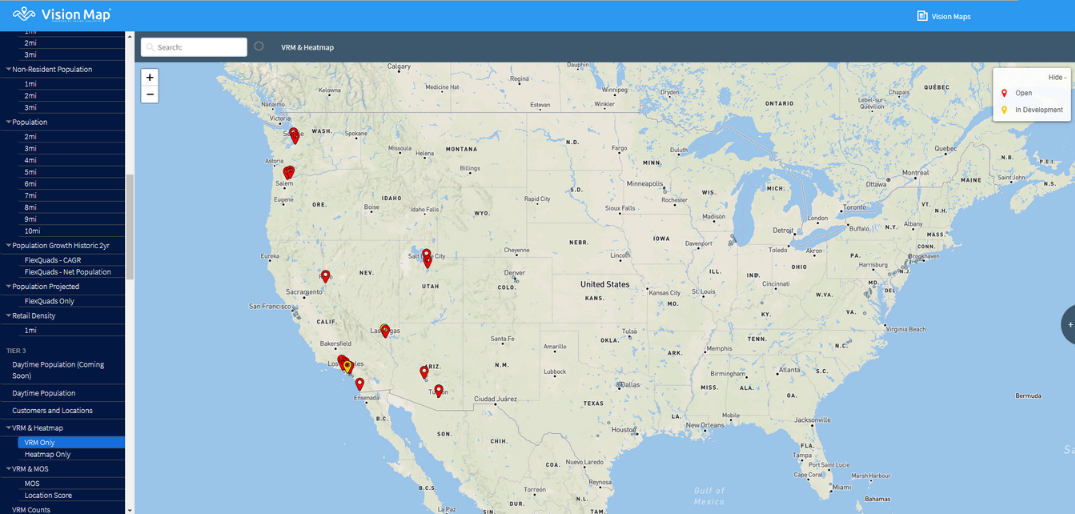Switch to the Heatmap Only layer
The width and height of the screenshot is (1075, 514).
[47, 454]
